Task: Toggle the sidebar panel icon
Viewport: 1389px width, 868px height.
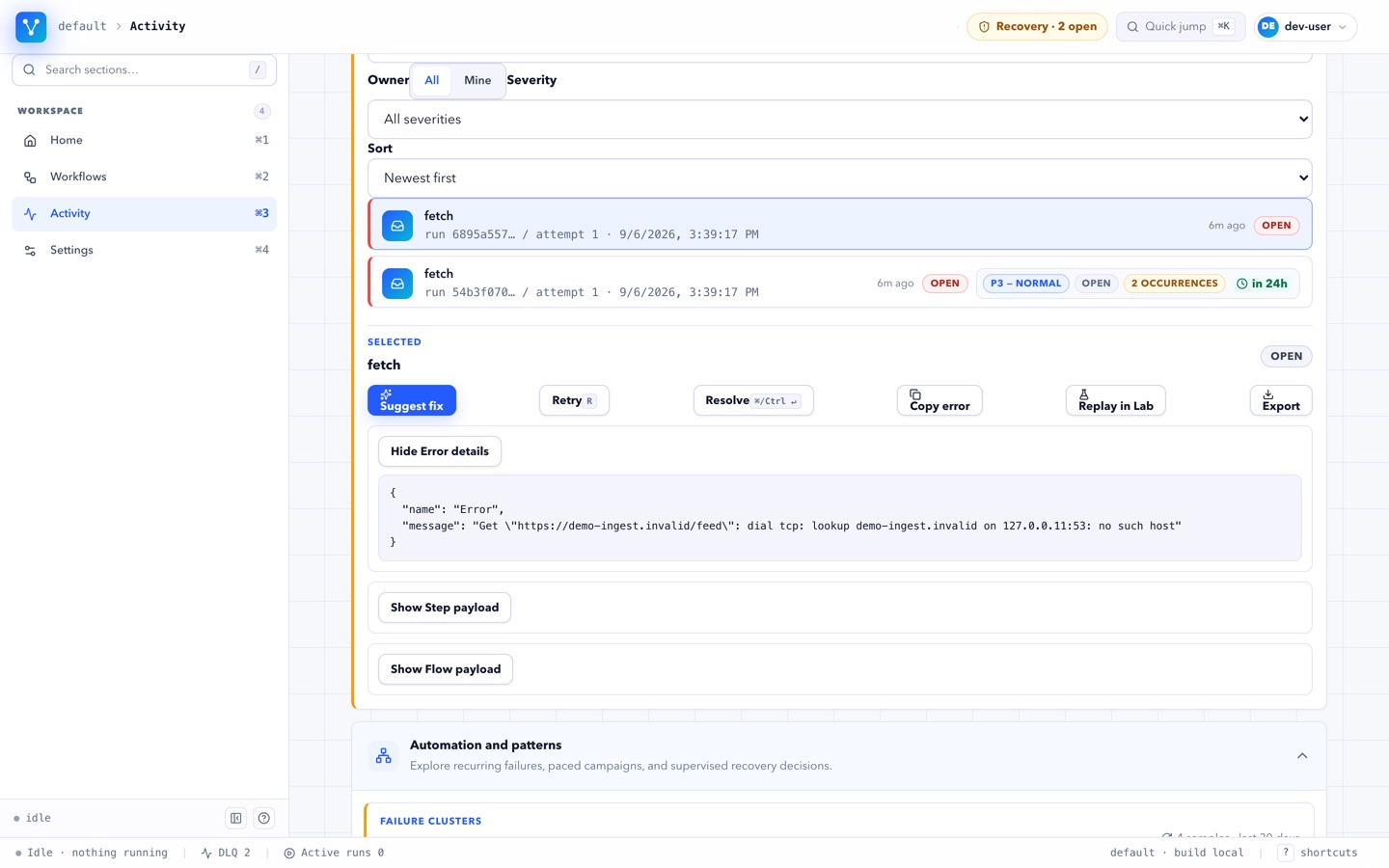Action: pyautogui.click(x=236, y=818)
